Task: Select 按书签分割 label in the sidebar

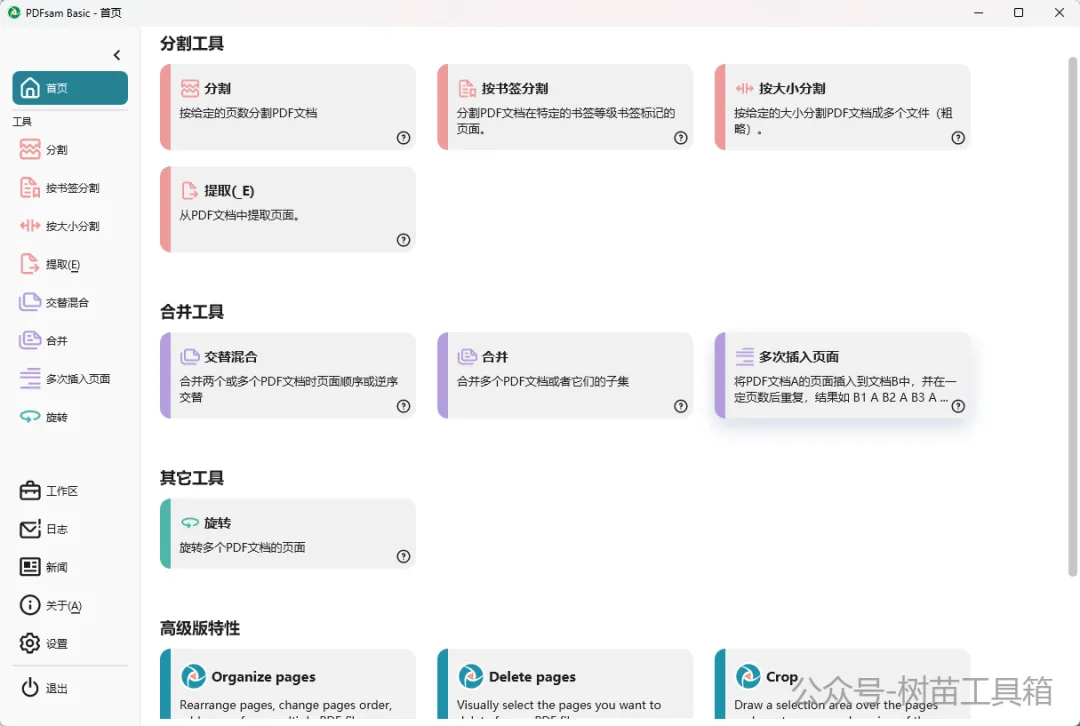Action: click(x=72, y=188)
